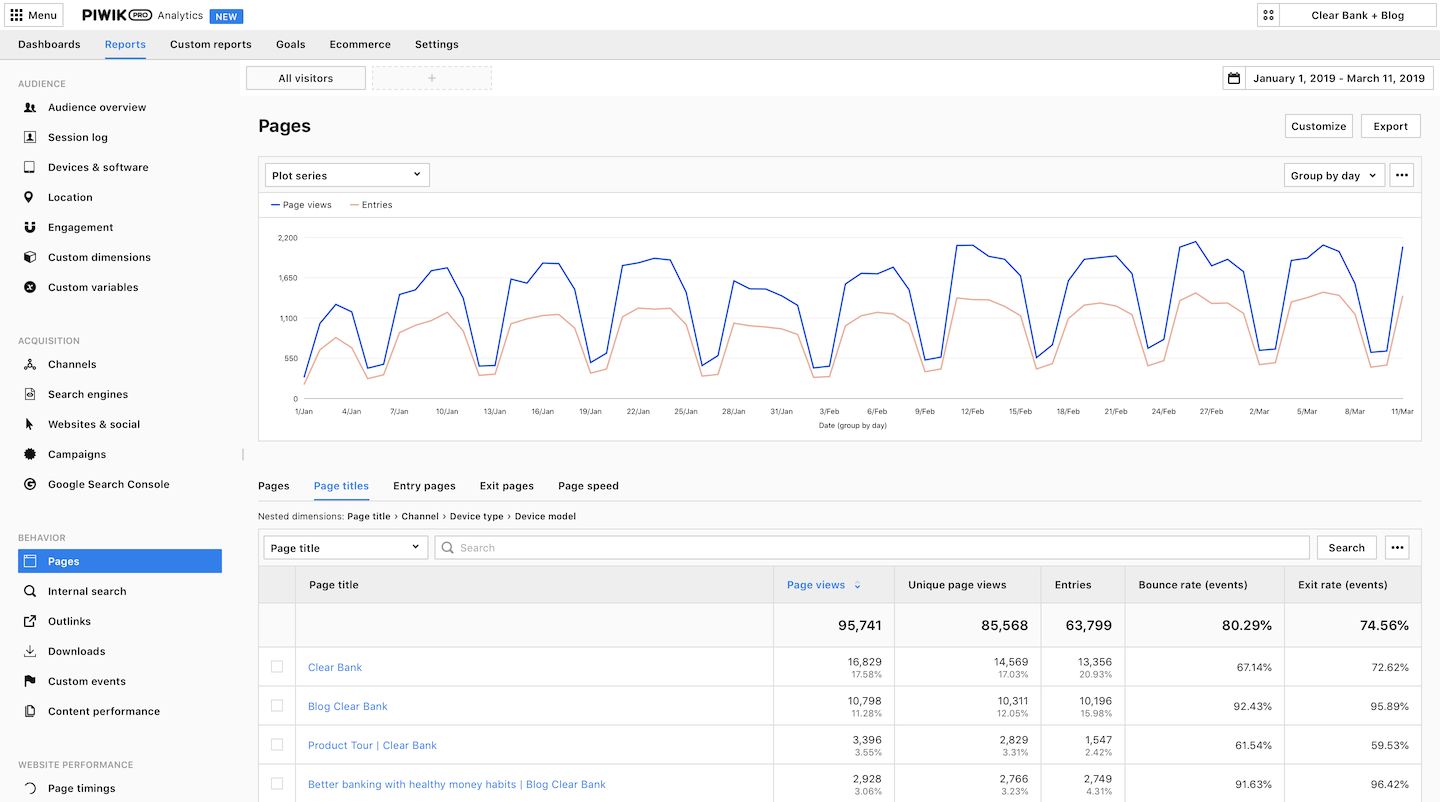
Task: Click the Page timings icon
Action: click(x=30, y=788)
